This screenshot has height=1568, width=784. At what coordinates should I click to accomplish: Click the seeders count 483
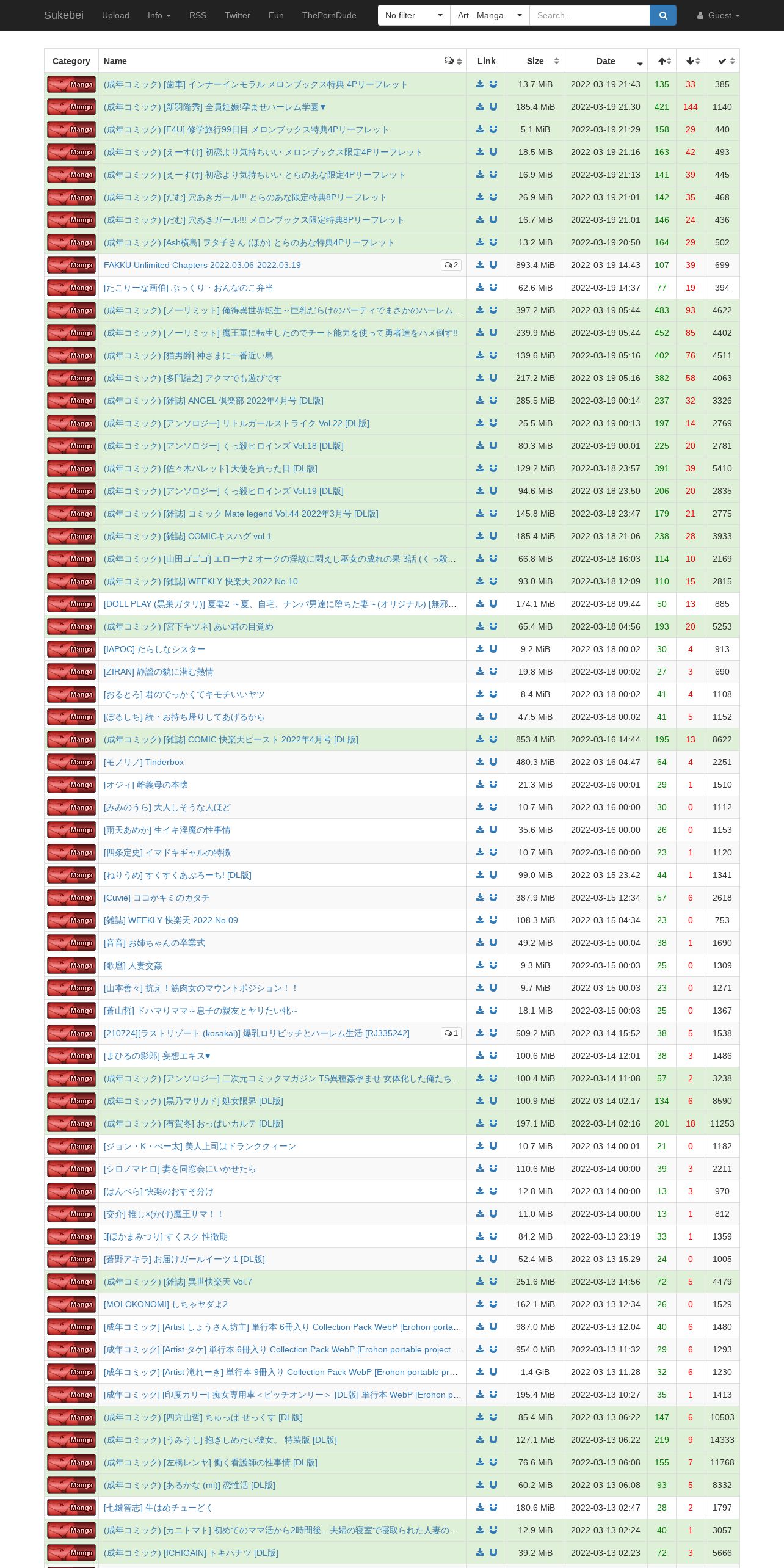coord(662,310)
